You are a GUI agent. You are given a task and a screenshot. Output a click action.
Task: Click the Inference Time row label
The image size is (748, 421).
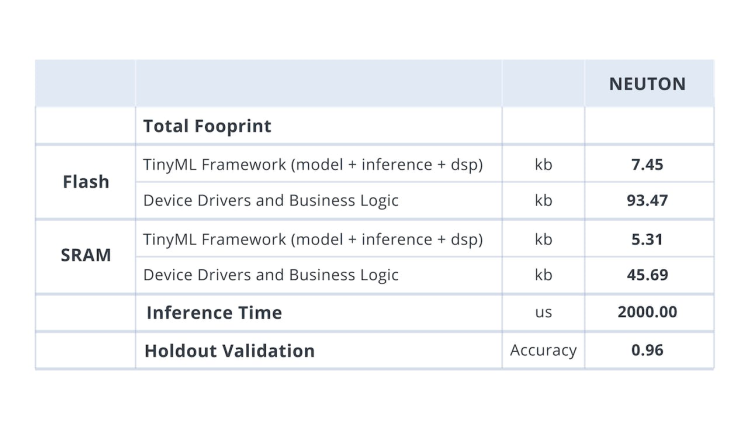point(214,312)
